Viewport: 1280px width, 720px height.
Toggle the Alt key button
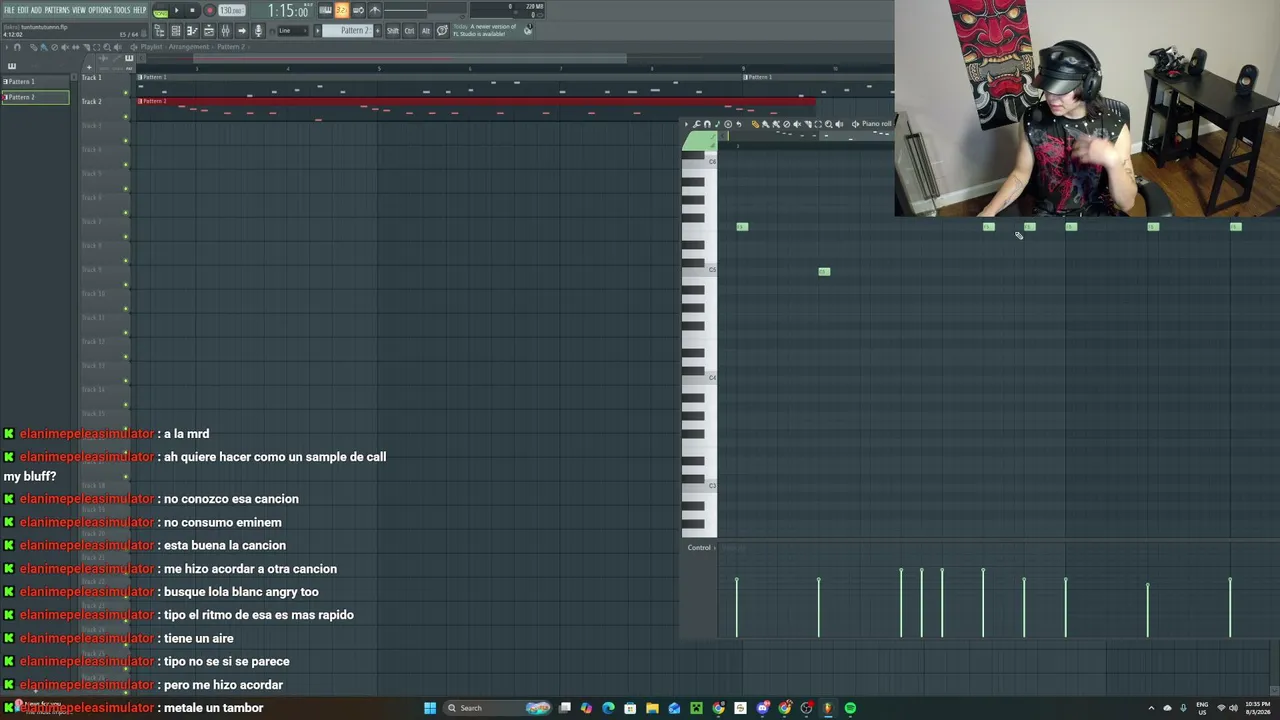point(425,31)
